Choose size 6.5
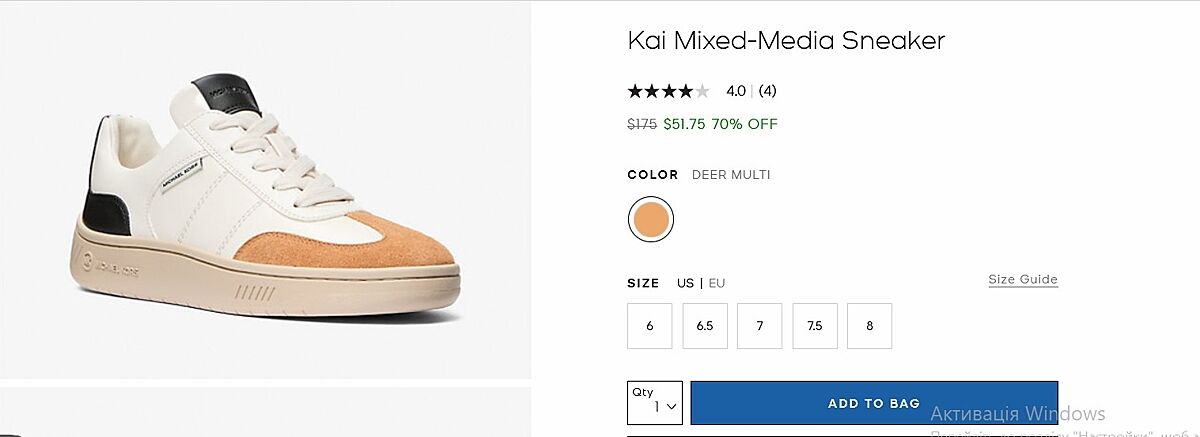1200x437 pixels. [x=705, y=326]
